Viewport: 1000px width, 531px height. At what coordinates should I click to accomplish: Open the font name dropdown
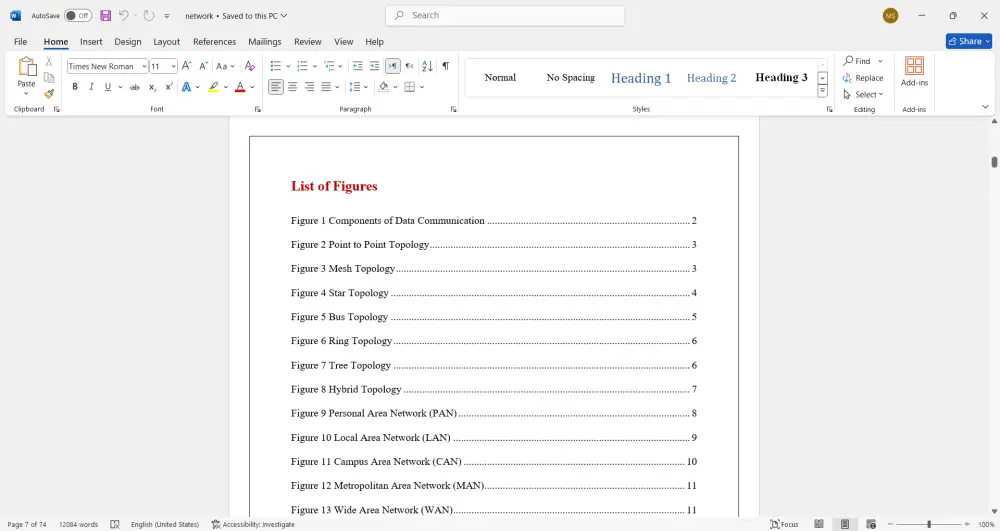(x=144, y=66)
